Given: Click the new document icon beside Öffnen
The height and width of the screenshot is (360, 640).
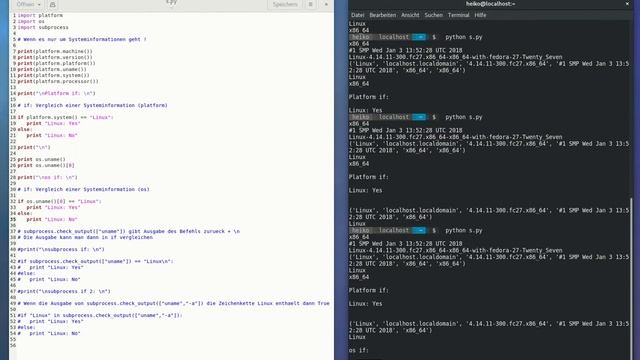Looking at the screenshot, I should click(52, 4).
